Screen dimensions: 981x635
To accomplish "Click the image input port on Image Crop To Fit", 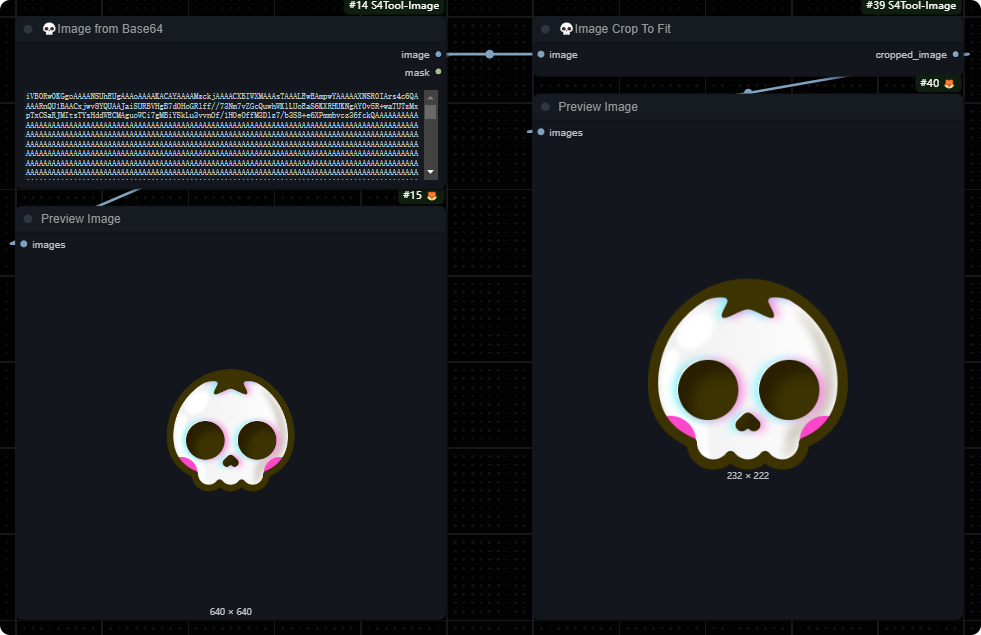I will click(541, 55).
